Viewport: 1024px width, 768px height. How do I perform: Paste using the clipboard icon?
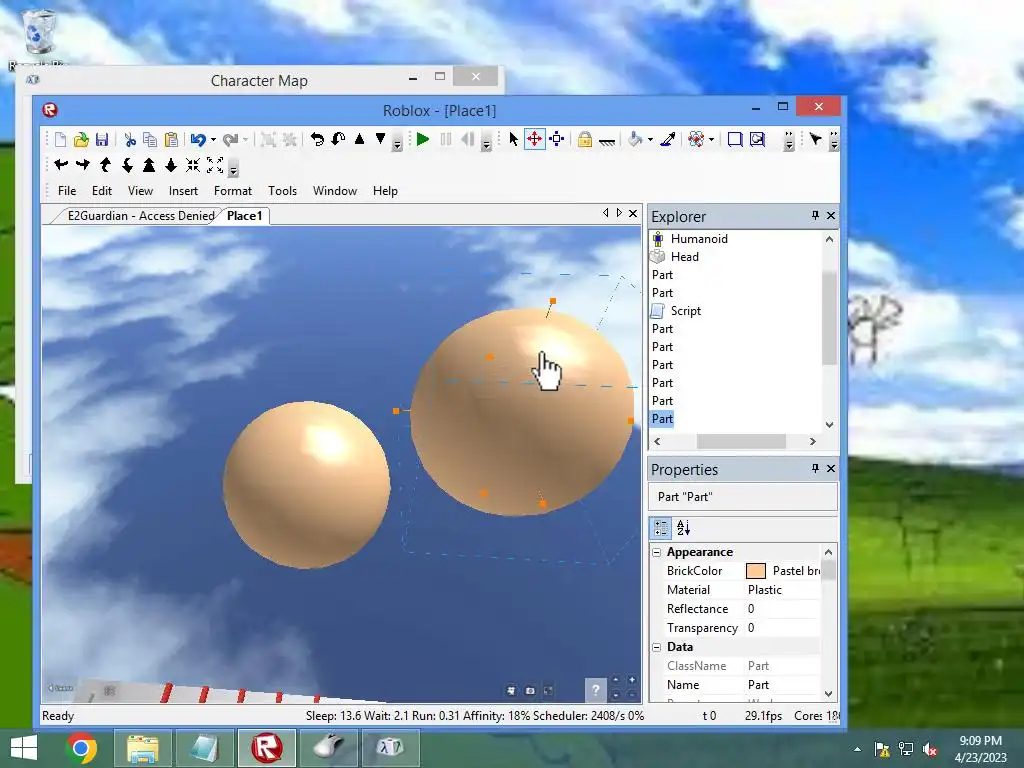click(171, 139)
